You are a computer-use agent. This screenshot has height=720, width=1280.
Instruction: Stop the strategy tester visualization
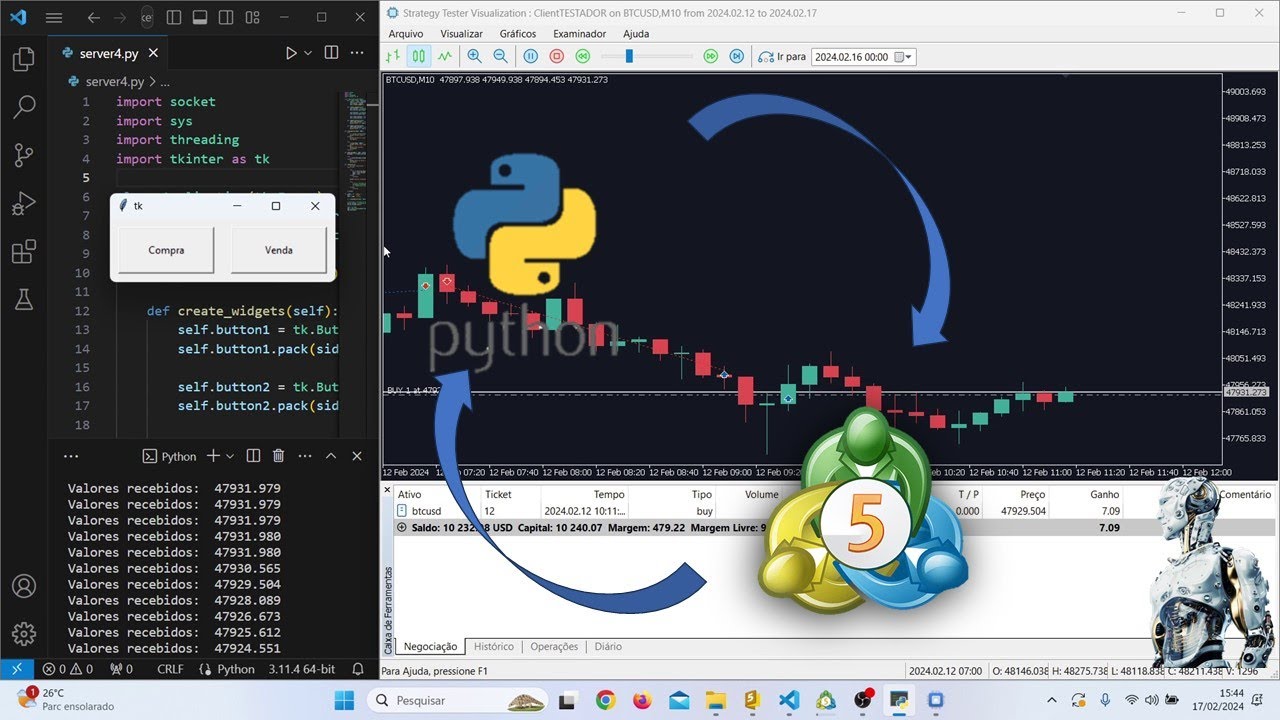(x=557, y=57)
